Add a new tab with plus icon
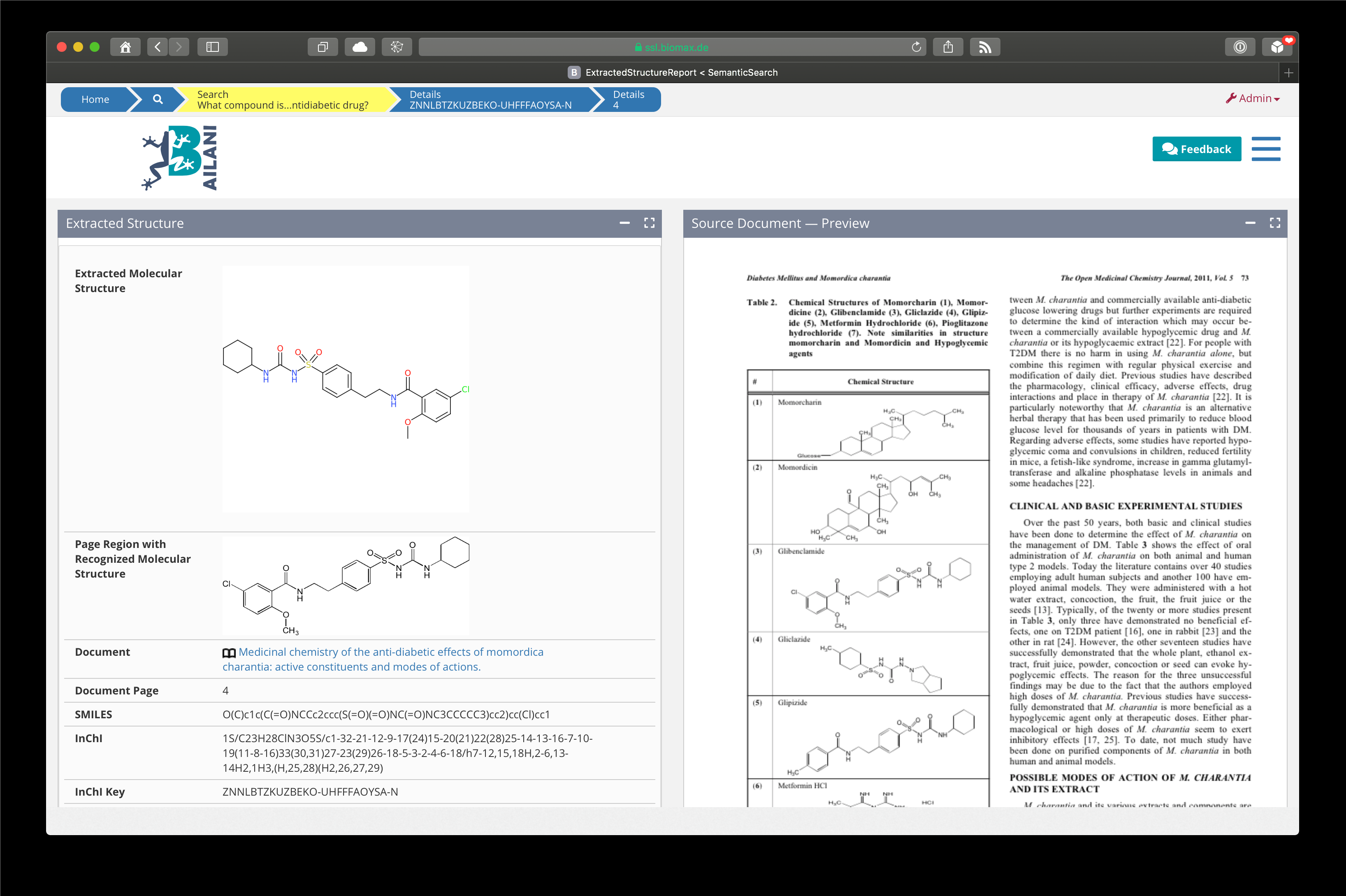1346x896 pixels. 1288,72
